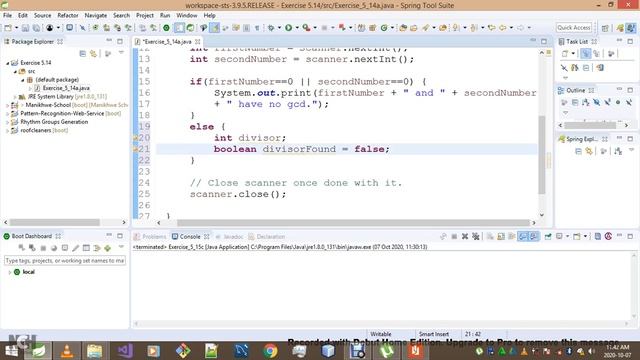
Task: Click the editor horizontal scrollbar thumb
Action: click(353, 223)
